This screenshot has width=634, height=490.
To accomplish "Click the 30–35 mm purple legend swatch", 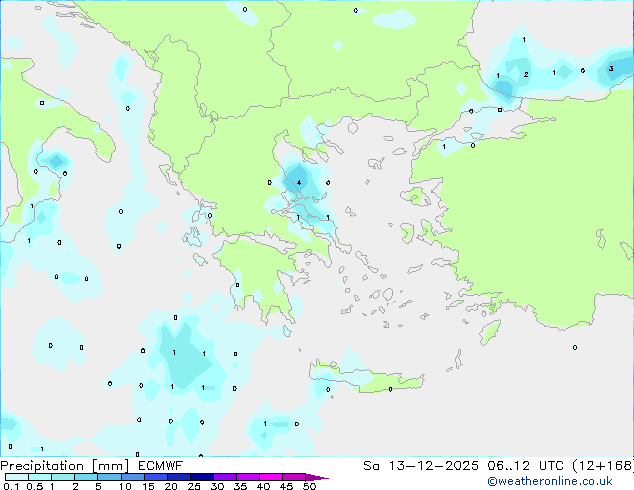I will pos(224,477).
